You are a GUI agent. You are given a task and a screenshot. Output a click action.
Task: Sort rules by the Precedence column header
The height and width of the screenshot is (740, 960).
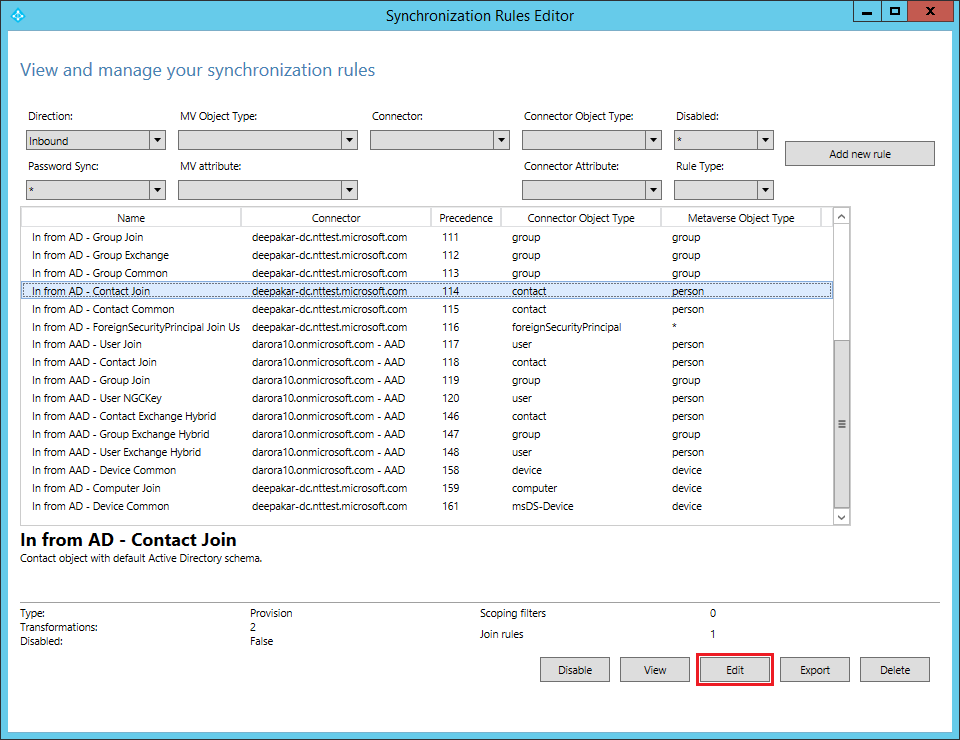(466, 217)
